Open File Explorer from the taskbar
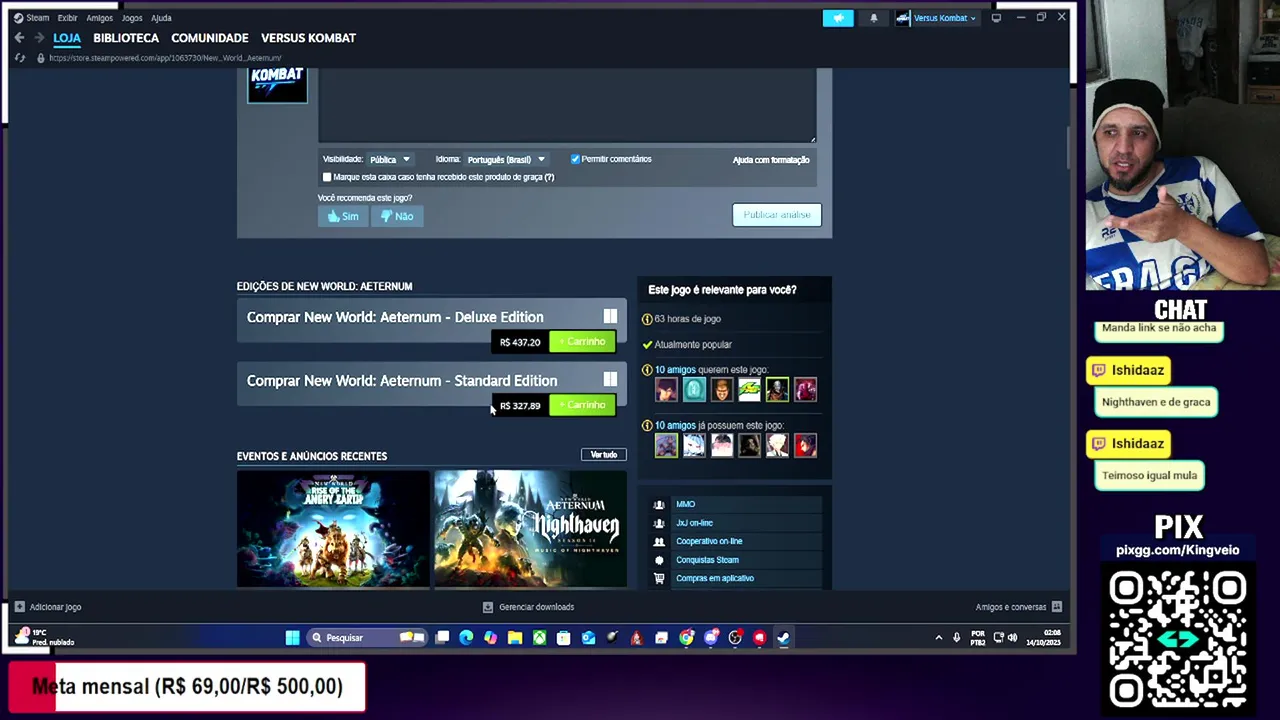This screenshot has width=1280, height=720. coord(515,638)
